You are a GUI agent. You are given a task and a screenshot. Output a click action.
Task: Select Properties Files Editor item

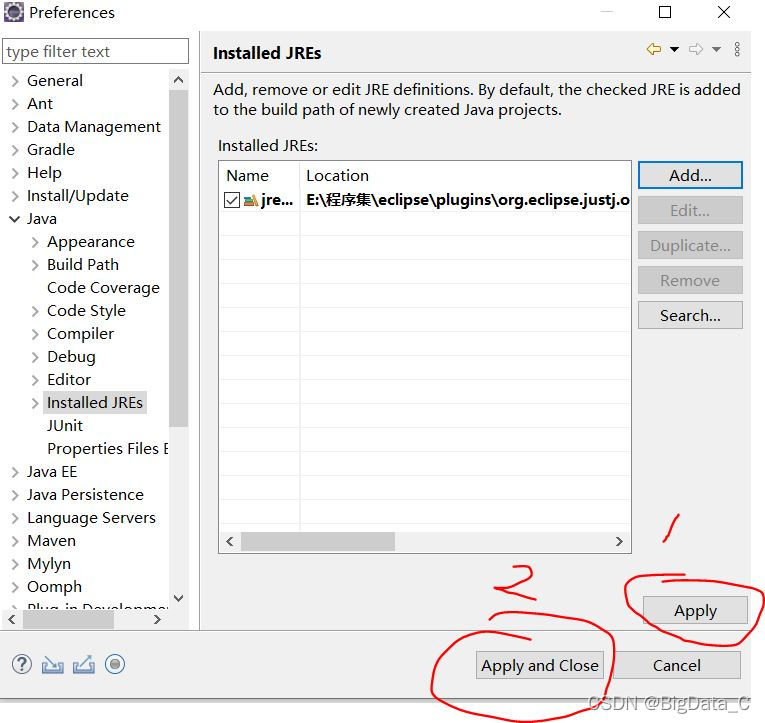pyautogui.click(x=107, y=449)
